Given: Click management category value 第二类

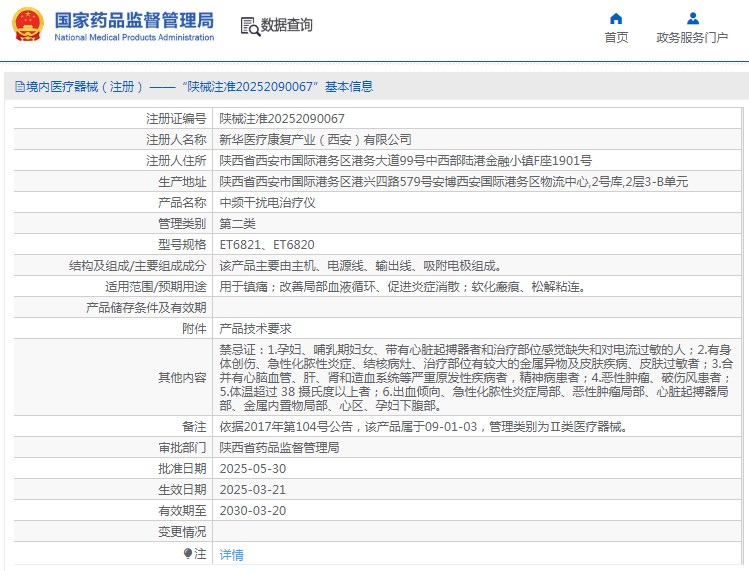Looking at the screenshot, I should 237,224.
